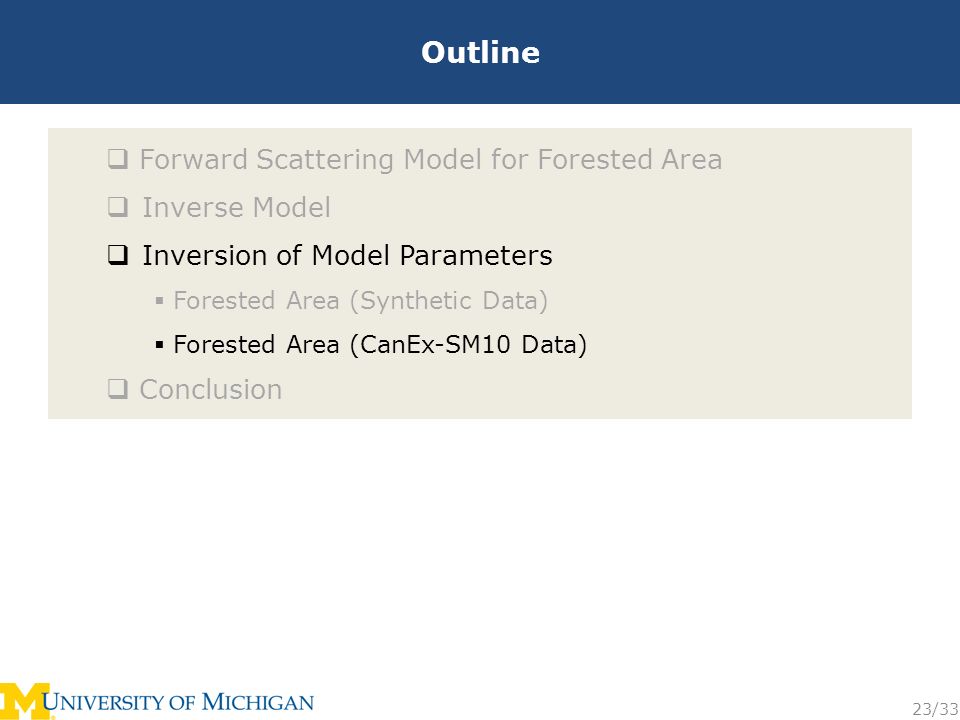Click the block M Michigan logo
Screen dimensions: 960x720
pyautogui.click(x=27, y=702)
